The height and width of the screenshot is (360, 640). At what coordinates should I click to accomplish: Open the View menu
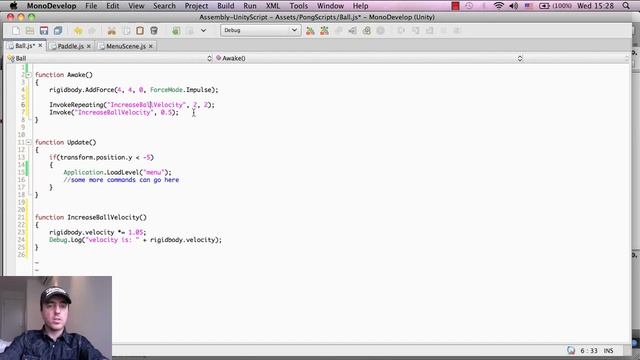point(136,6)
